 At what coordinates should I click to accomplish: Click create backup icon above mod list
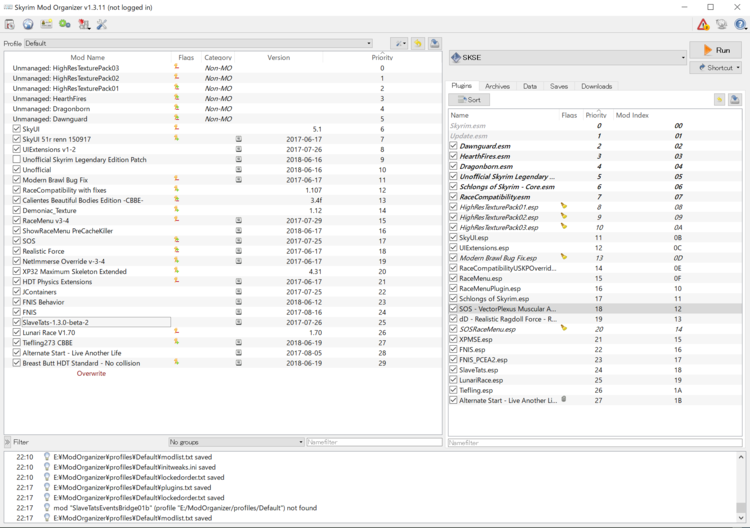[x=434, y=44]
